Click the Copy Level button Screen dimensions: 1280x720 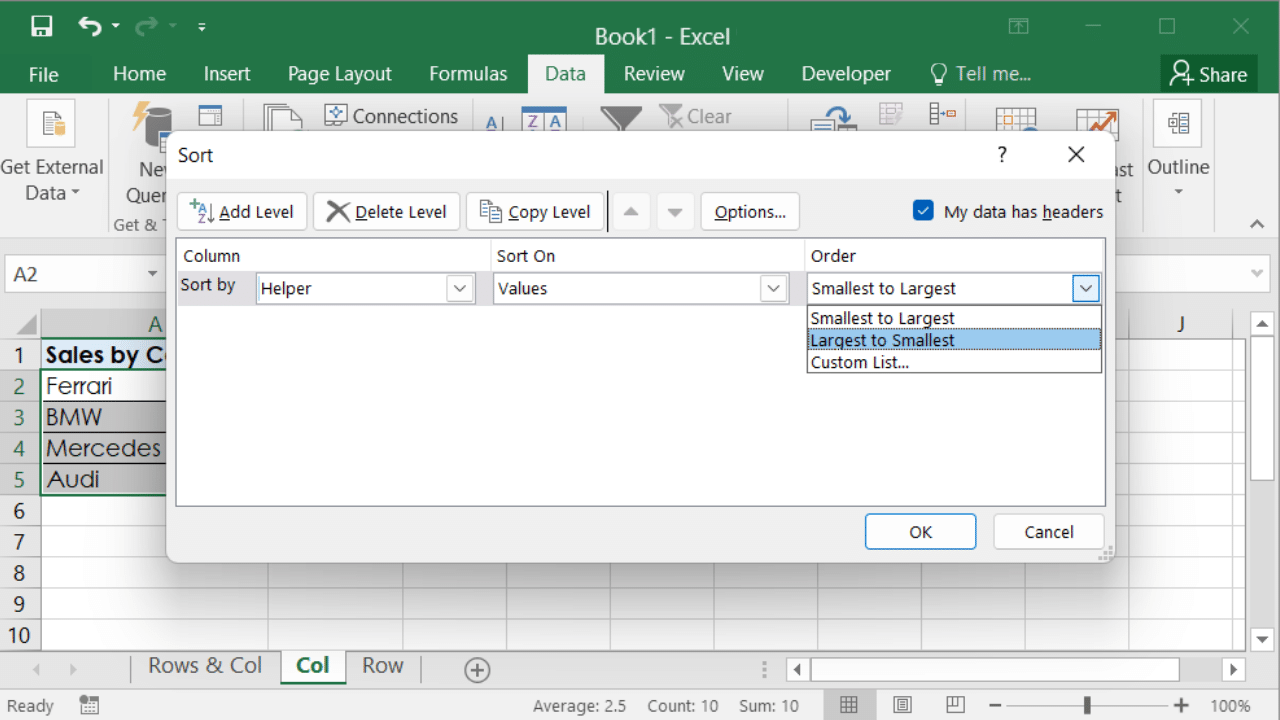[x=535, y=212]
